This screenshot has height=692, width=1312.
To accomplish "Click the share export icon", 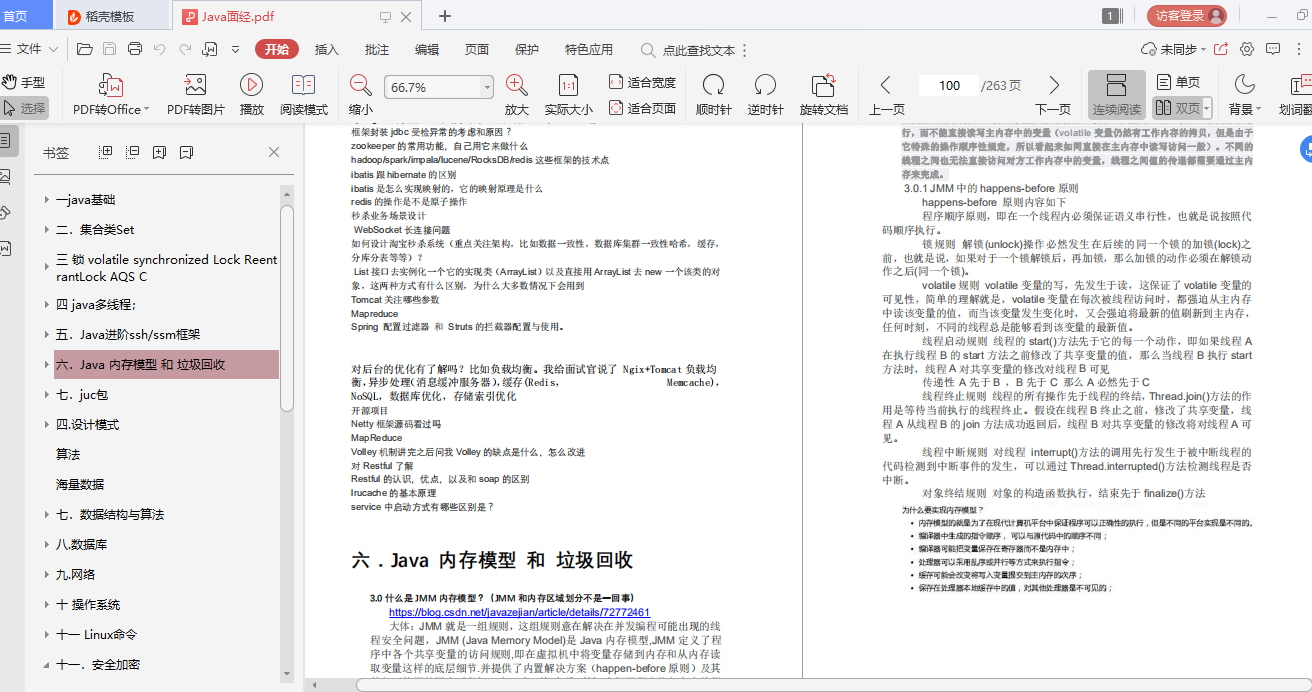I will (x=1221, y=49).
